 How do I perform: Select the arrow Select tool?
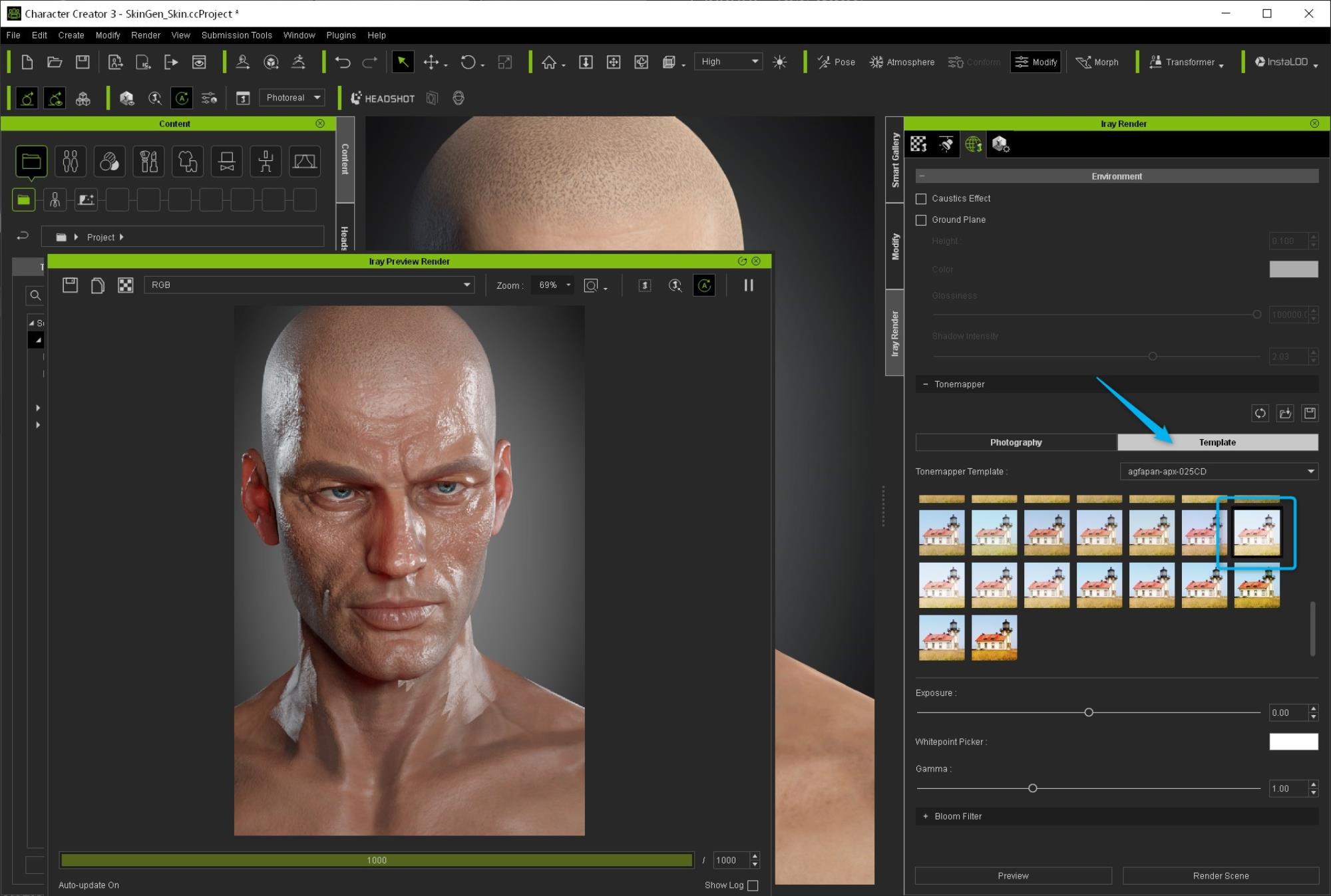pos(403,62)
